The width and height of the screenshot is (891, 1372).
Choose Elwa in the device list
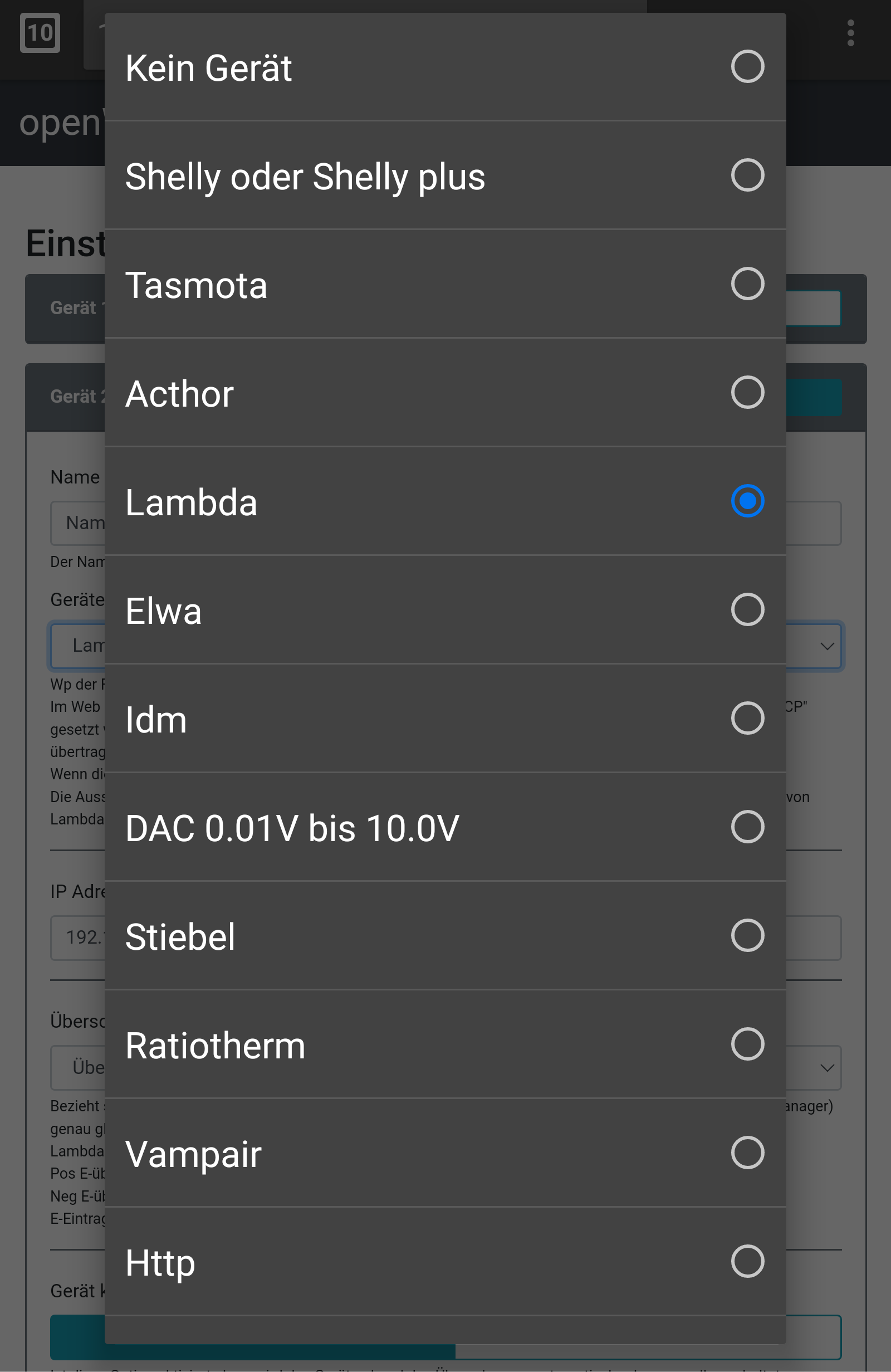tap(747, 610)
